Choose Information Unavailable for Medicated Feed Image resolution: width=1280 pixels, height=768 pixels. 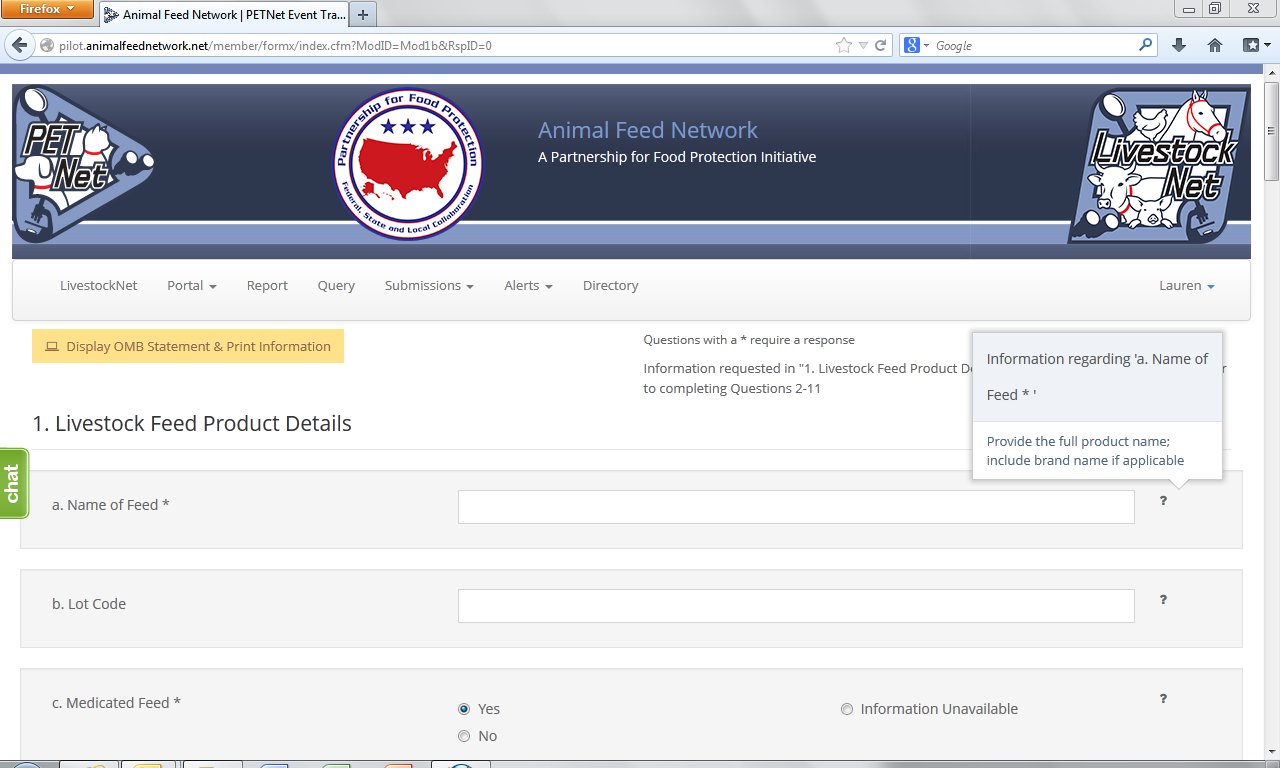(847, 709)
